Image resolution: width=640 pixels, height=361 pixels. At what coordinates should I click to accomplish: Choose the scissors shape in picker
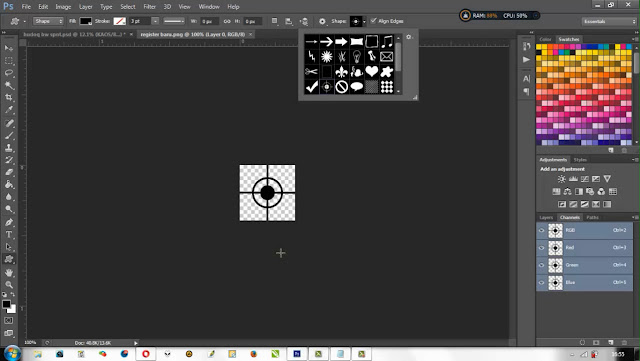click(x=311, y=71)
